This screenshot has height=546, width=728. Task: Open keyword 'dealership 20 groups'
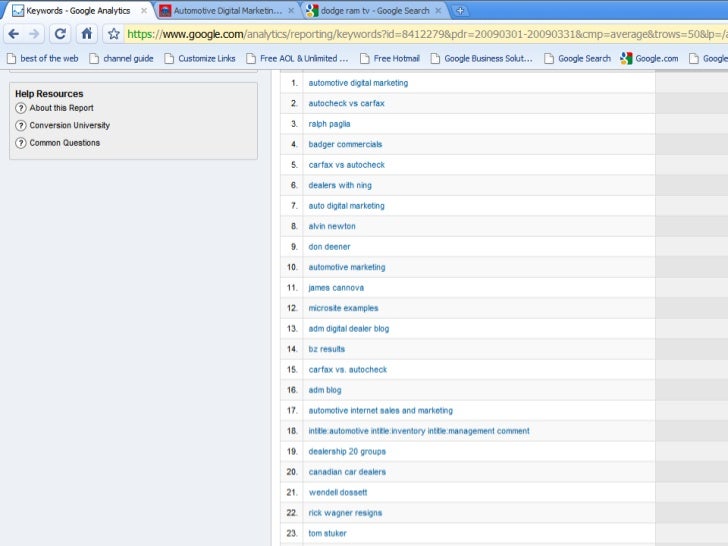click(347, 451)
